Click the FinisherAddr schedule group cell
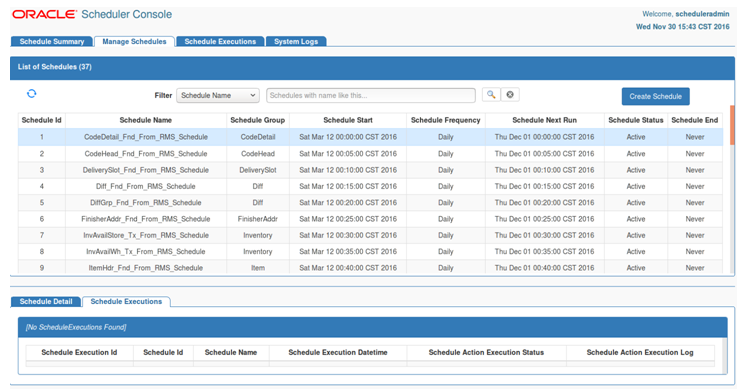 [x=257, y=219]
